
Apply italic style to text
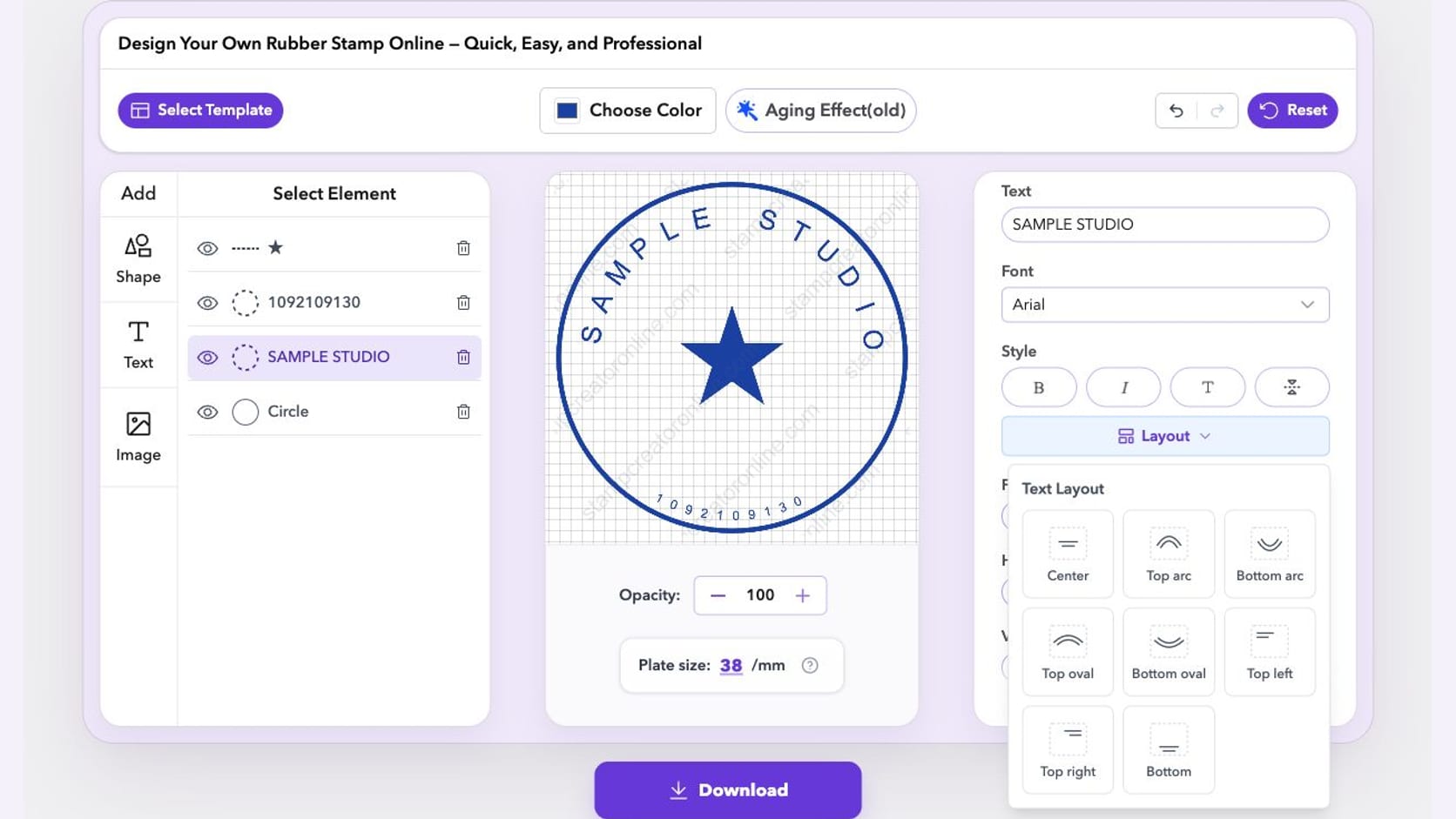point(1123,387)
